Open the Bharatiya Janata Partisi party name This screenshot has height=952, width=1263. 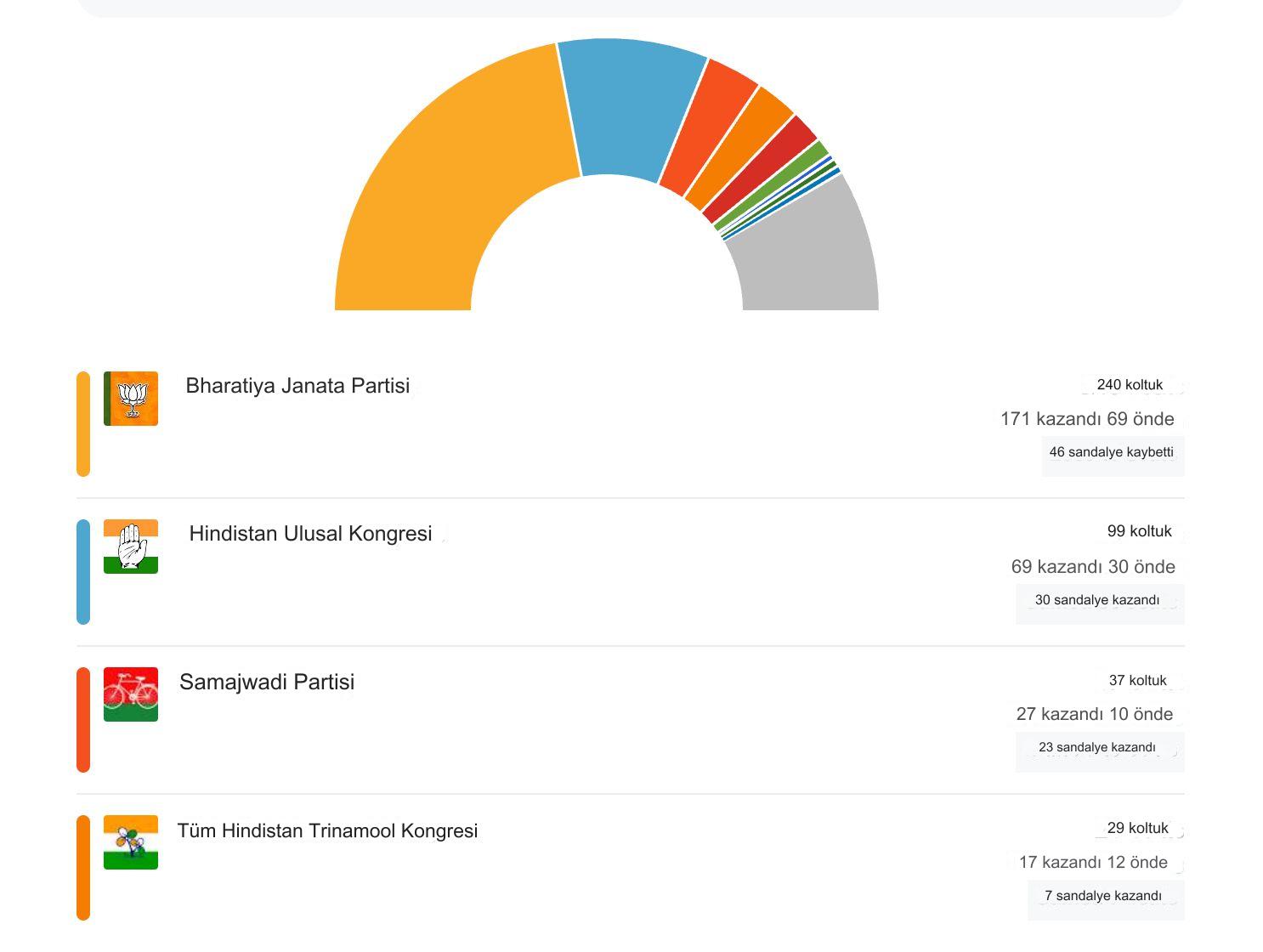coord(297,386)
